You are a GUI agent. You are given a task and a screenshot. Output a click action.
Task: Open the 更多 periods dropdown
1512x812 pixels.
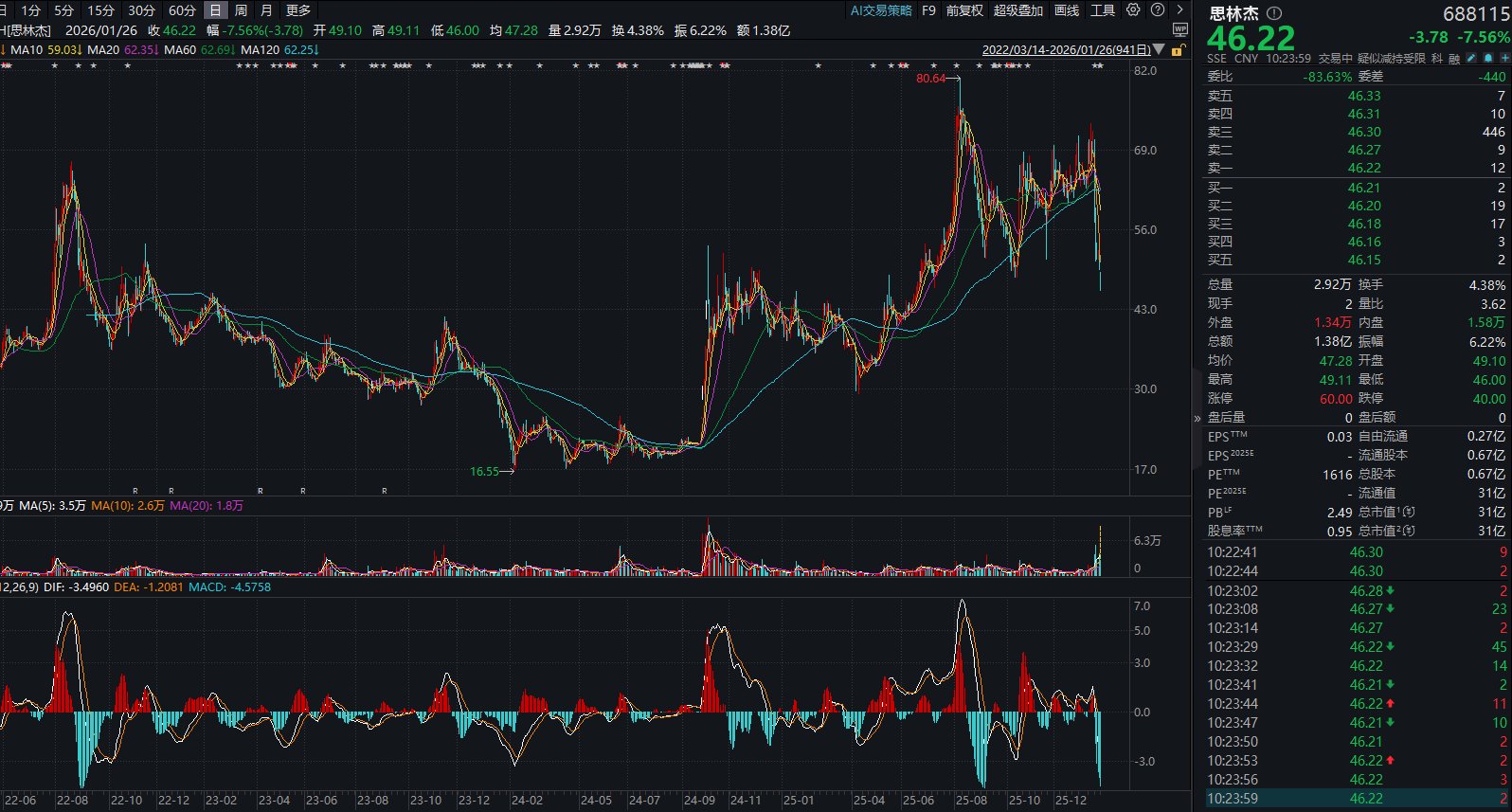[298, 10]
